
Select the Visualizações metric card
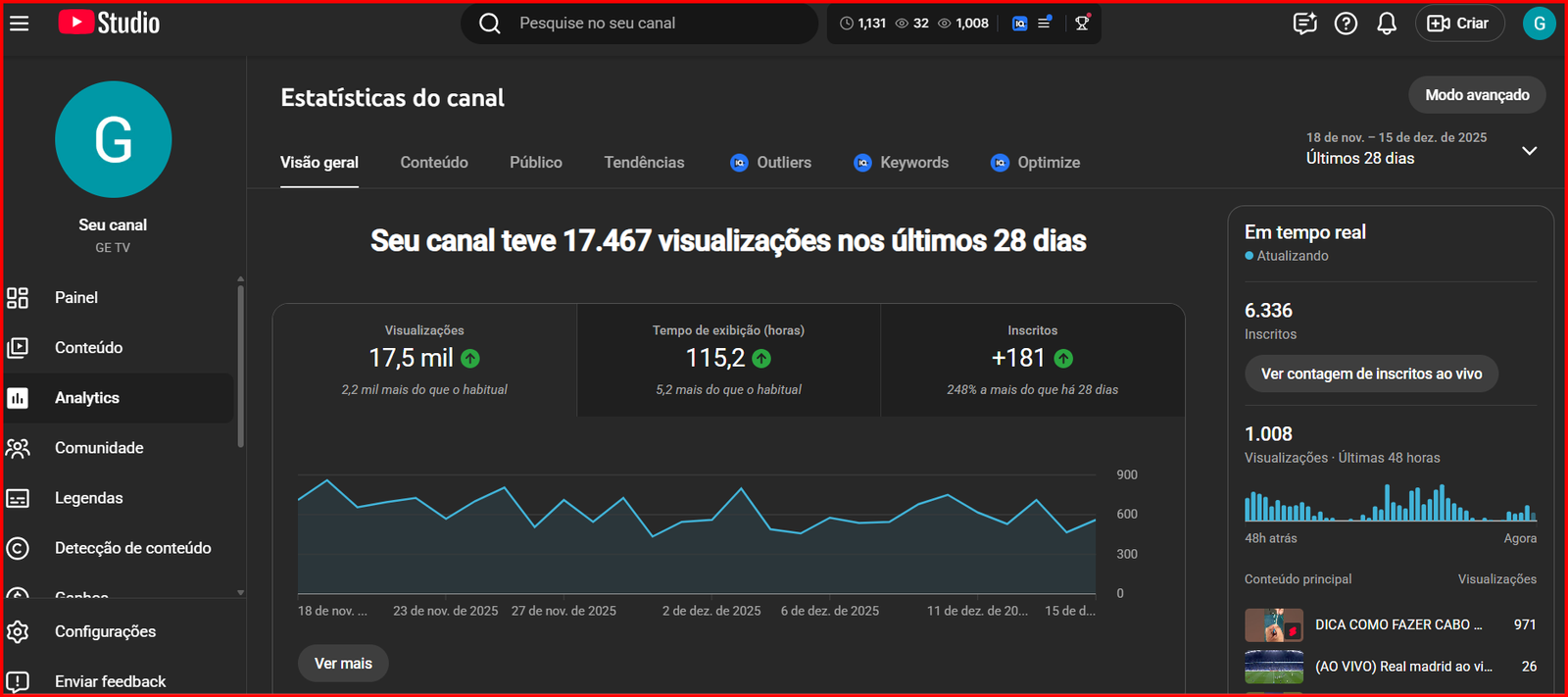point(424,360)
